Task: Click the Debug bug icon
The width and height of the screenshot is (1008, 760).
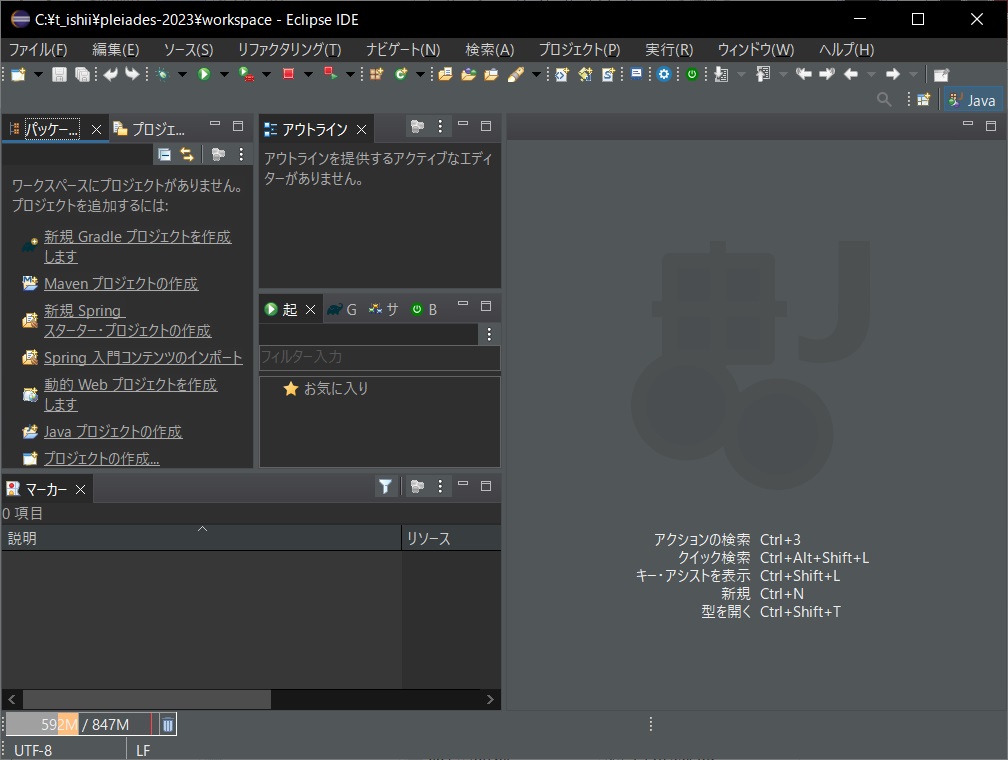Action: tap(163, 75)
